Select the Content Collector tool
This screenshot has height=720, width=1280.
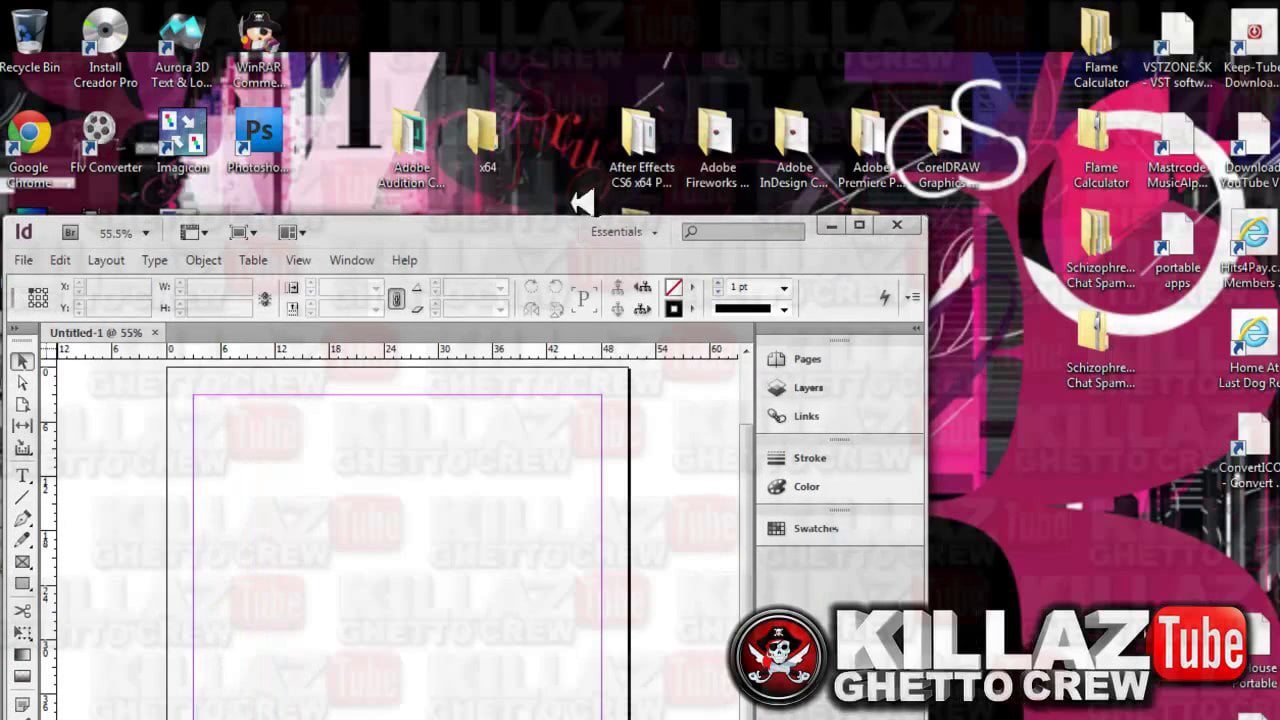tap(22, 448)
